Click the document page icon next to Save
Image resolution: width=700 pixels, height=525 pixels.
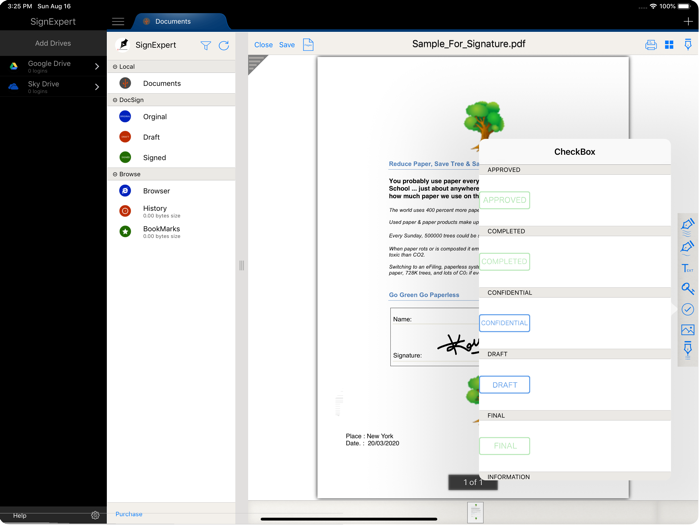[308, 45]
